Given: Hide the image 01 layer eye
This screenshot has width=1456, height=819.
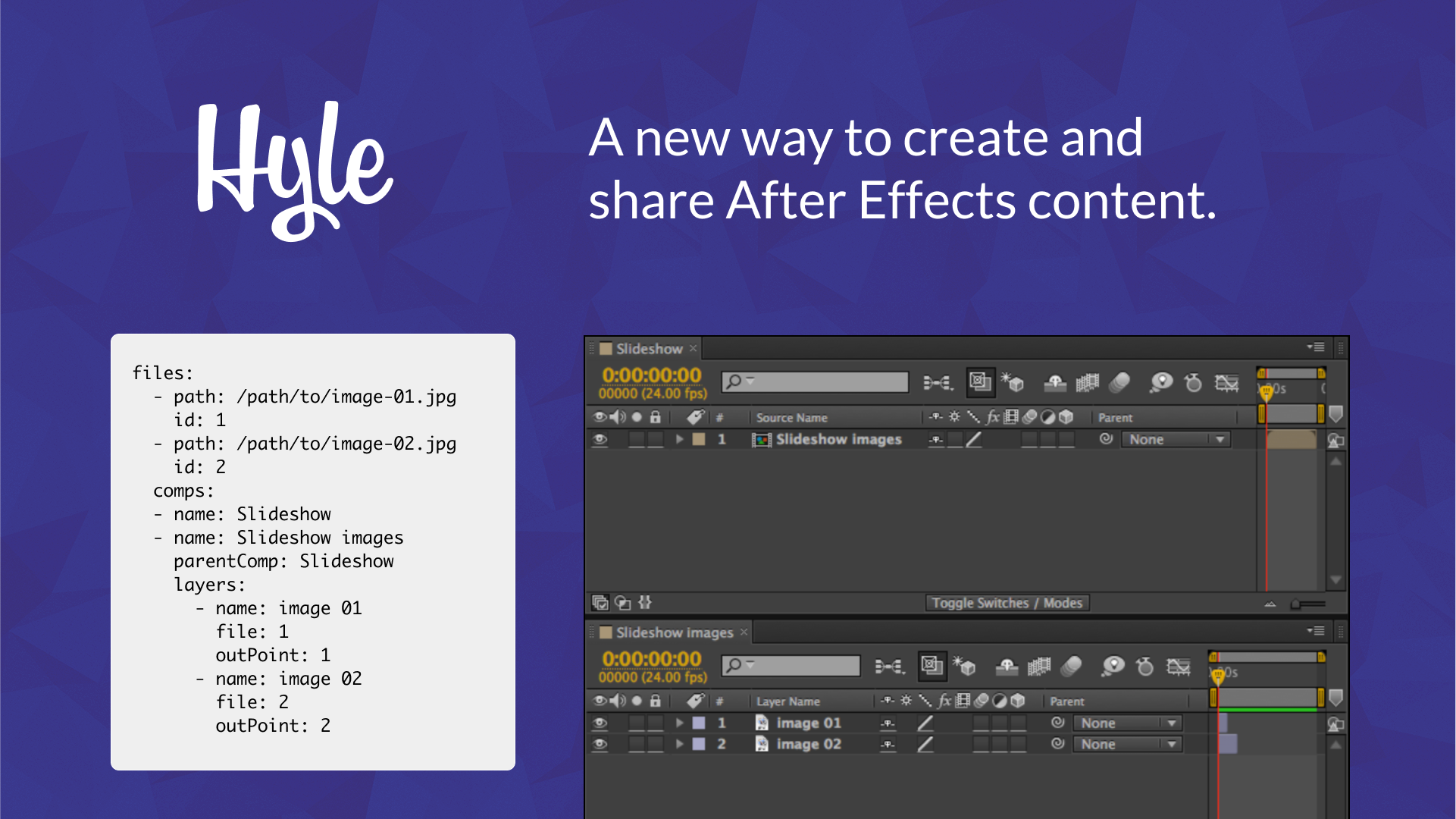Looking at the screenshot, I should coord(600,723).
